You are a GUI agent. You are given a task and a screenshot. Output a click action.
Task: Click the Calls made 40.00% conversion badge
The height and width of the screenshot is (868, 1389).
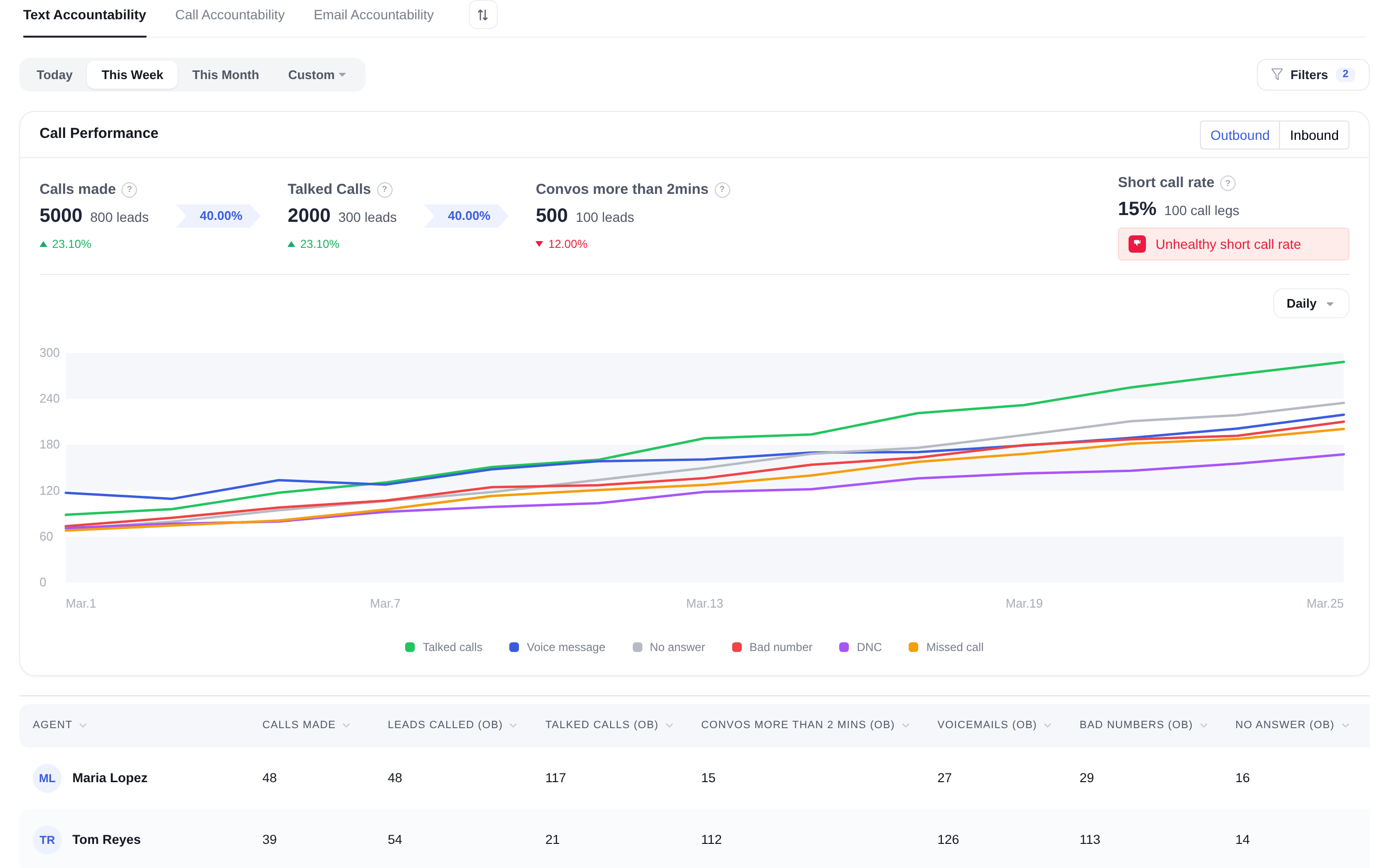(x=218, y=216)
